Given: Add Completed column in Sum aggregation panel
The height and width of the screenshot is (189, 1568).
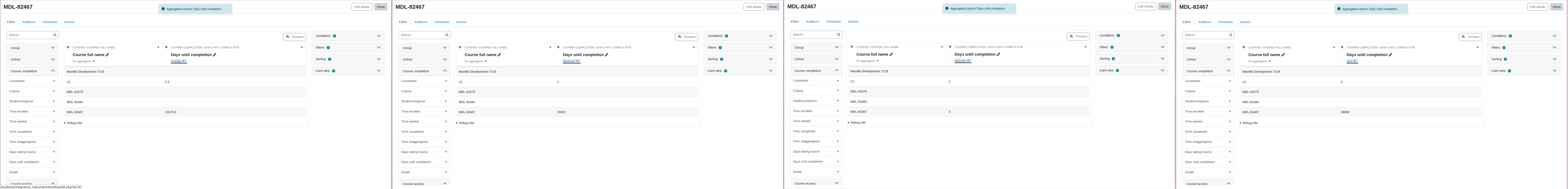Looking at the screenshot, I should point(1230,81).
